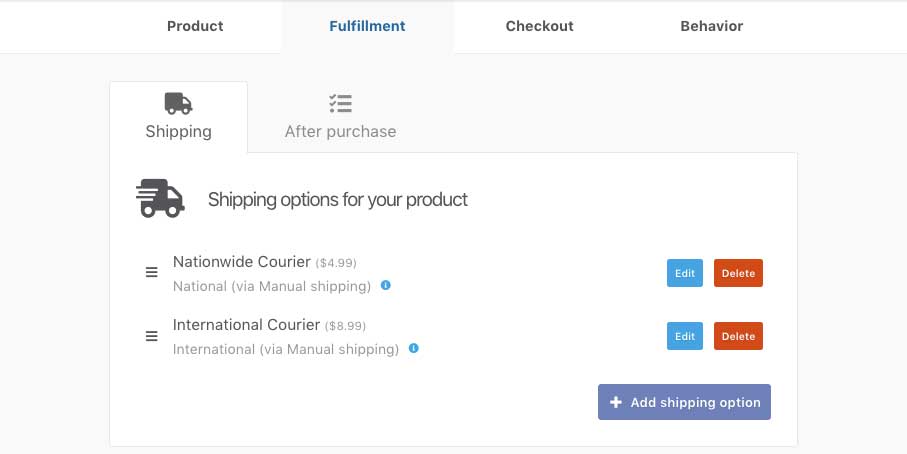
Task: Click the fast delivery truck icon
Action: click(x=160, y=198)
